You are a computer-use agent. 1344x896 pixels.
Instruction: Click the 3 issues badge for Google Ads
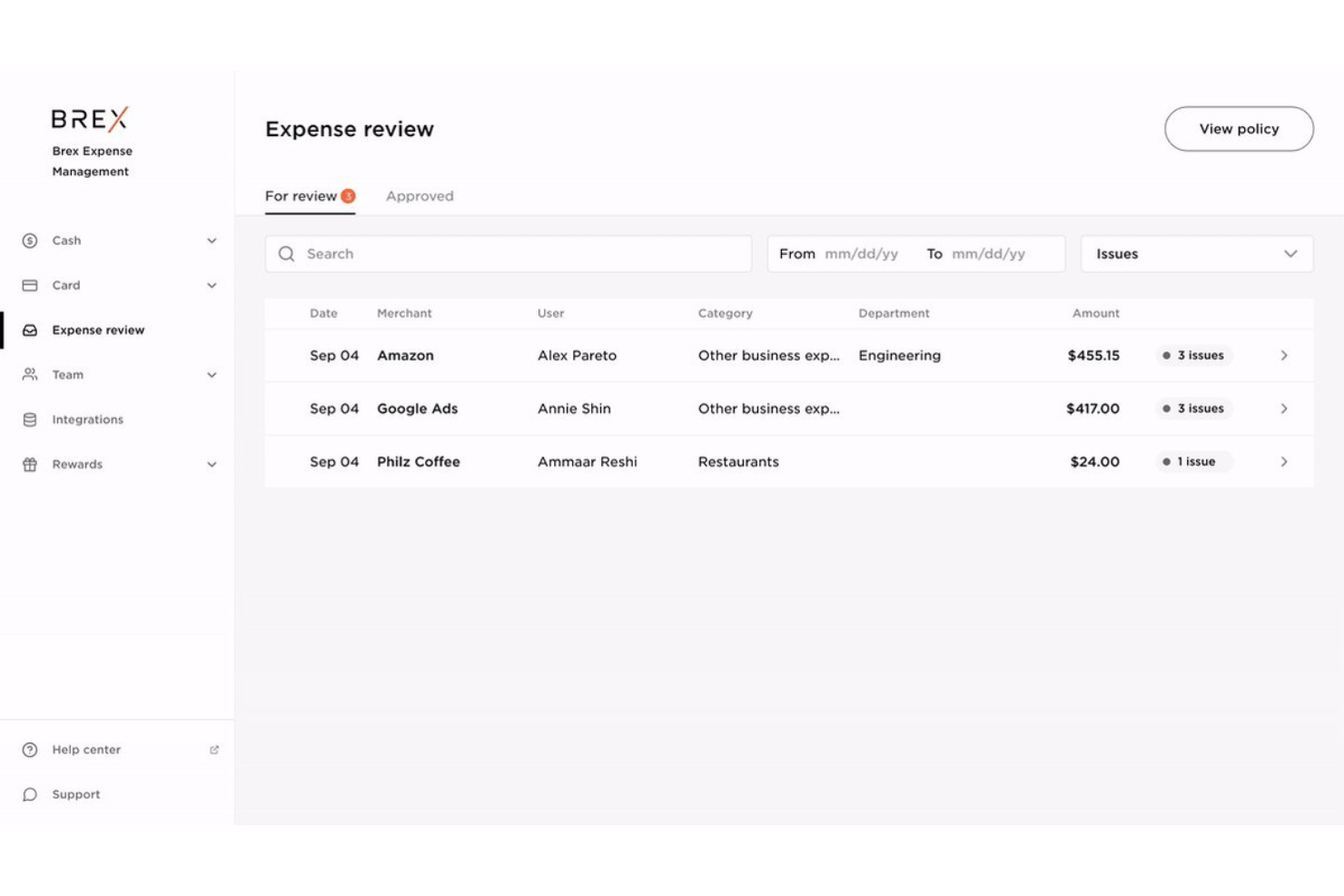[x=1193, y=409]
